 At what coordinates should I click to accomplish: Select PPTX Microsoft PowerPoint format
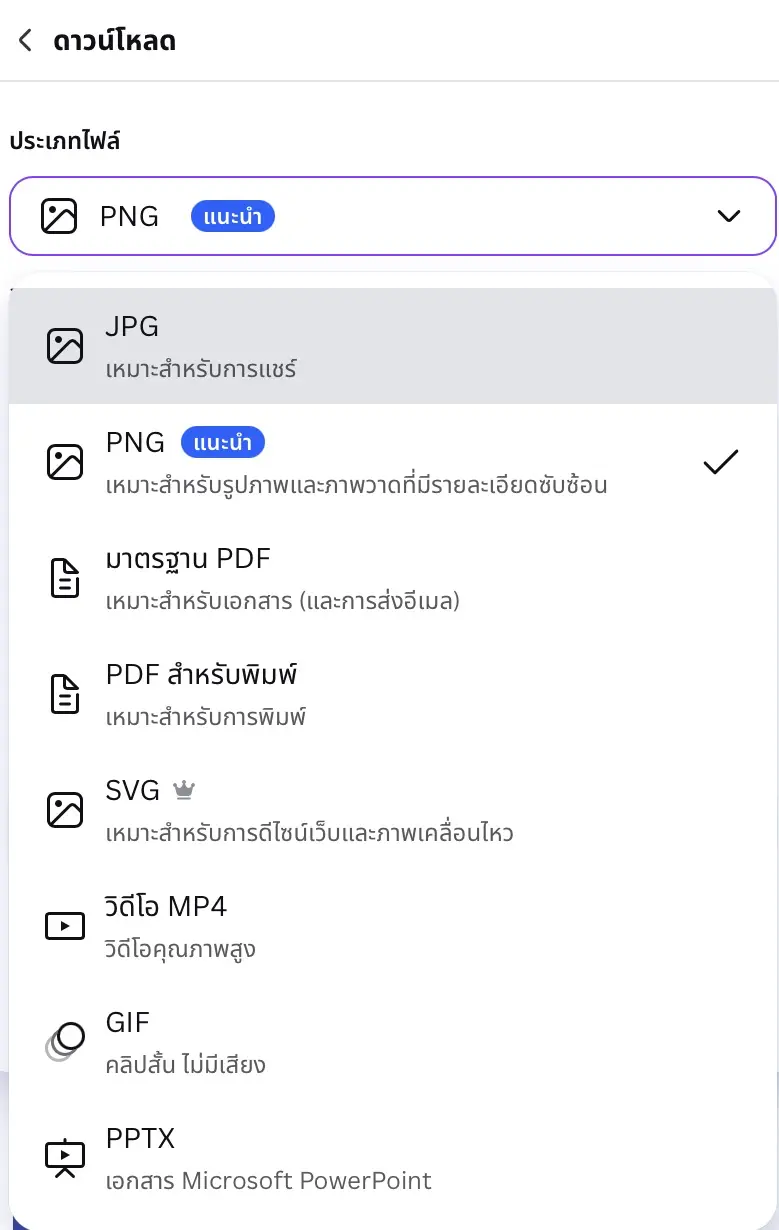(393, 1158)
